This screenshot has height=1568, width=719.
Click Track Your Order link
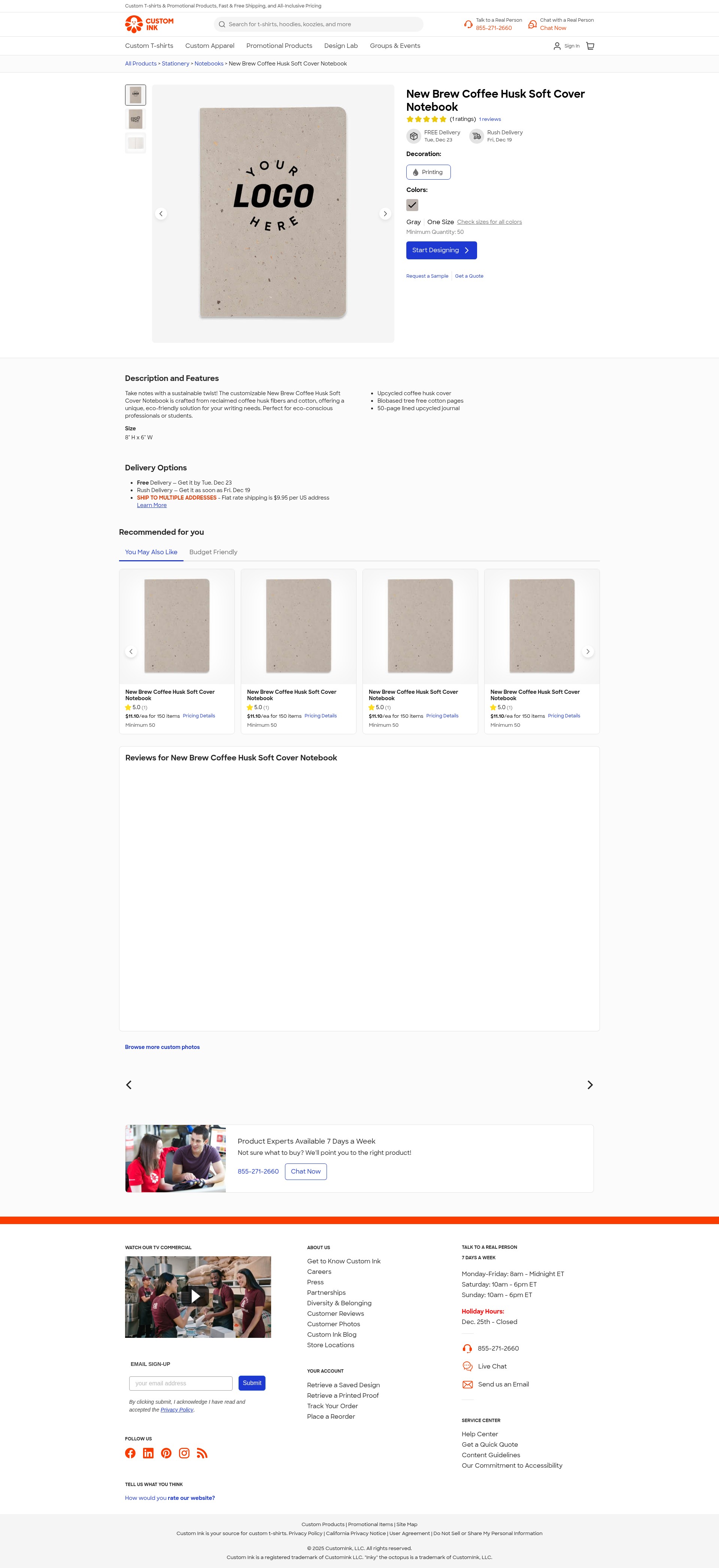click(333, 1406)
